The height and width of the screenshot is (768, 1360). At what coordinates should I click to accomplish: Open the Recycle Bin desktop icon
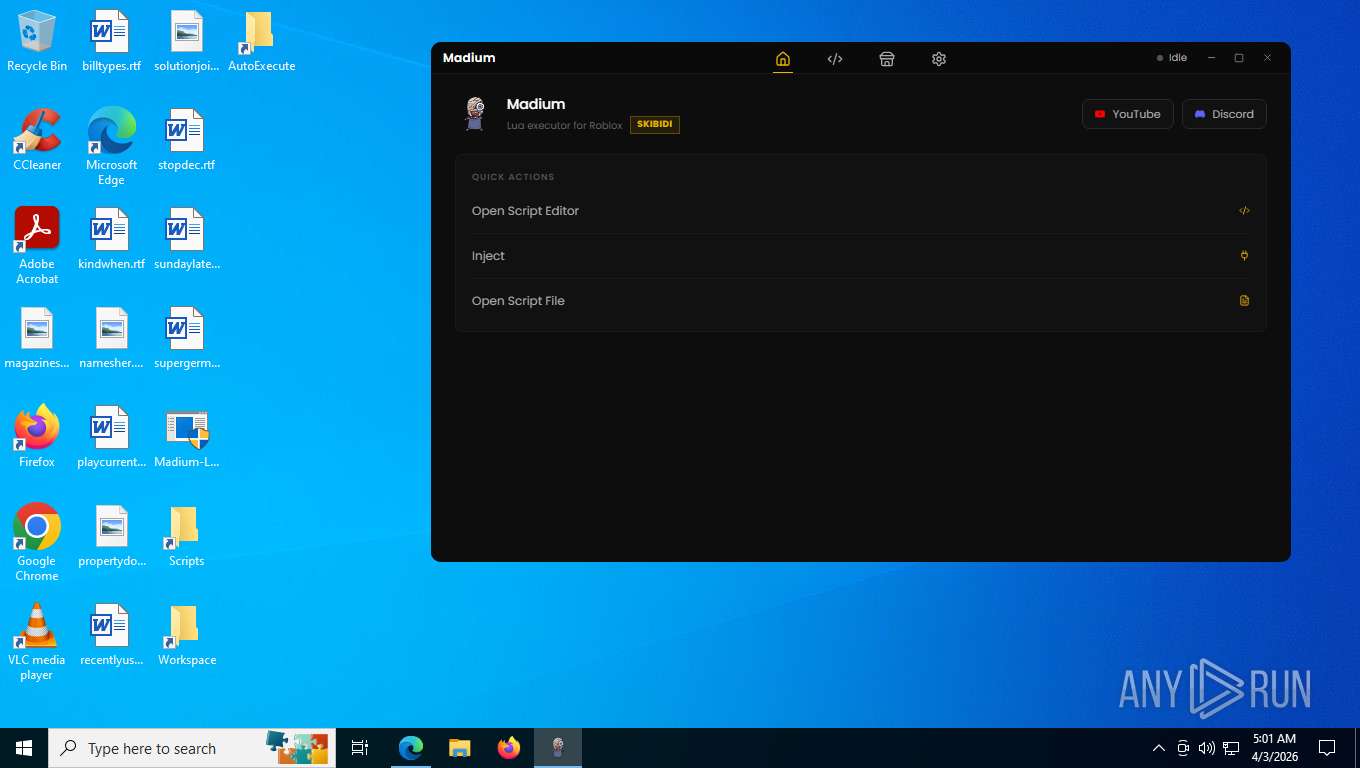[37, 41]
